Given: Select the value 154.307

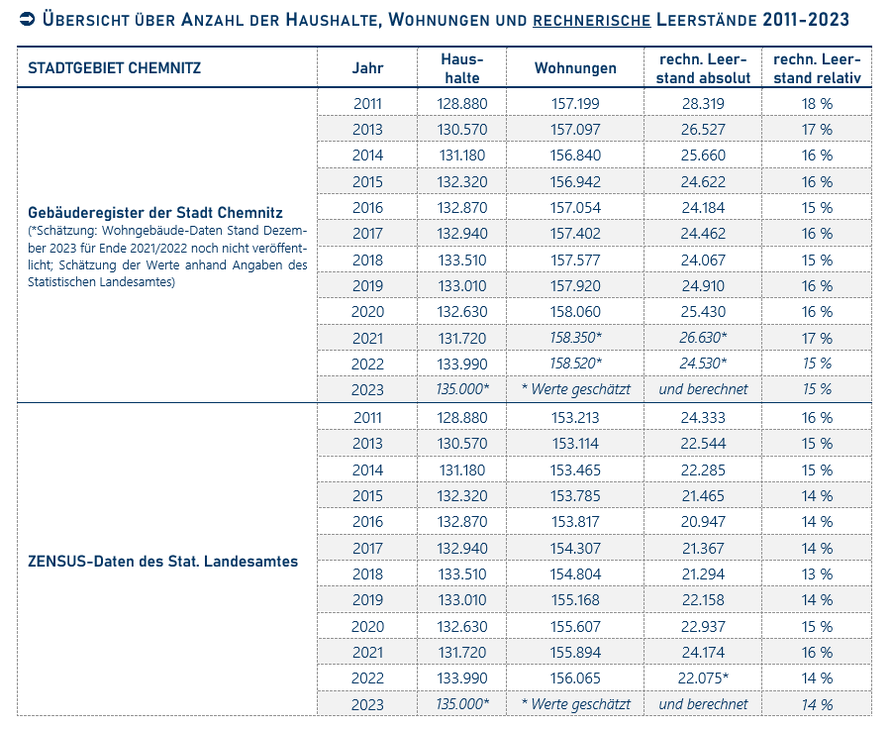Looking at the screenshot, I should pyautogui.click(x=575, y=548).
